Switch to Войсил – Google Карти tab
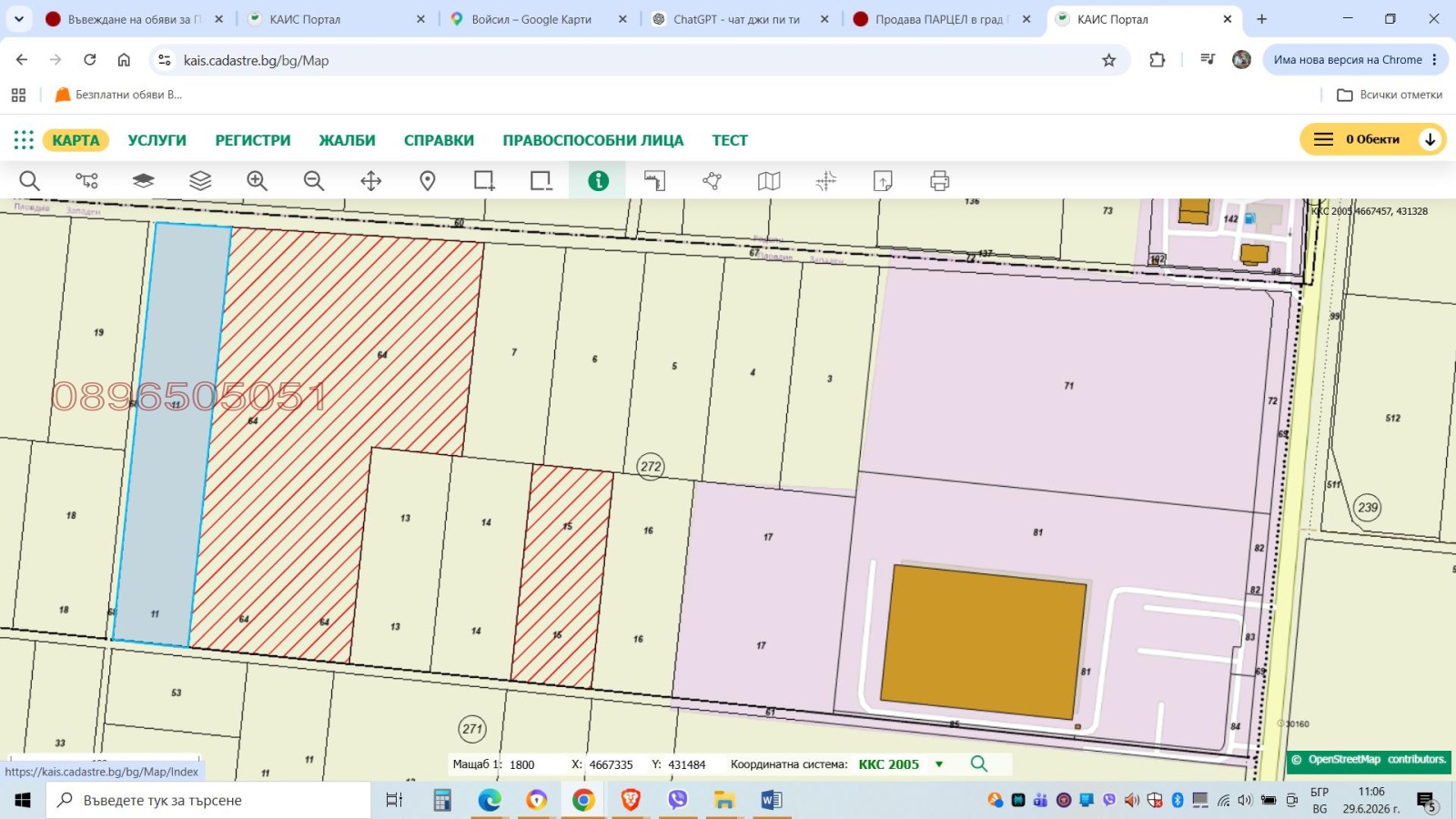 click(x=539, y=19)
